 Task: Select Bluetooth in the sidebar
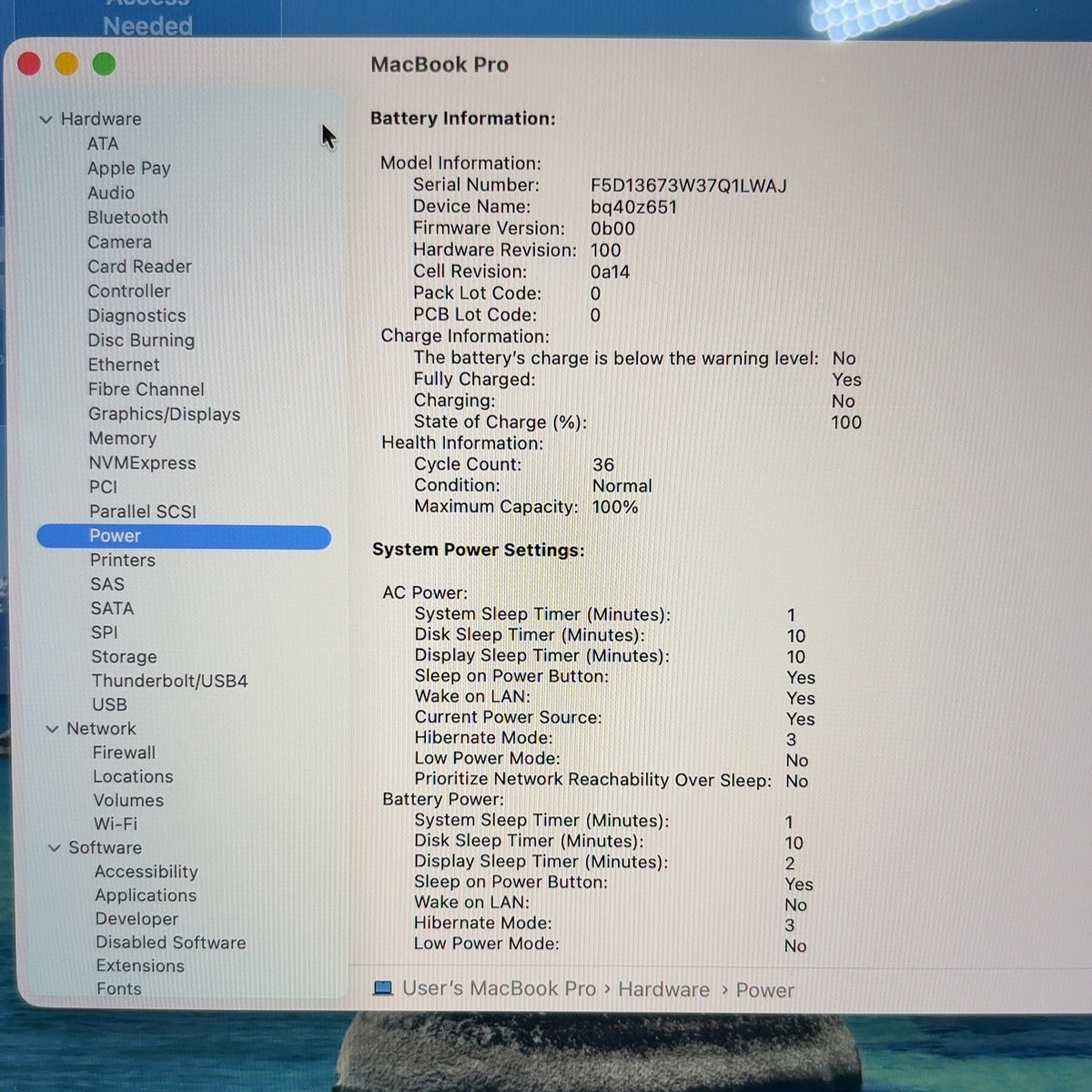point(127,217)
